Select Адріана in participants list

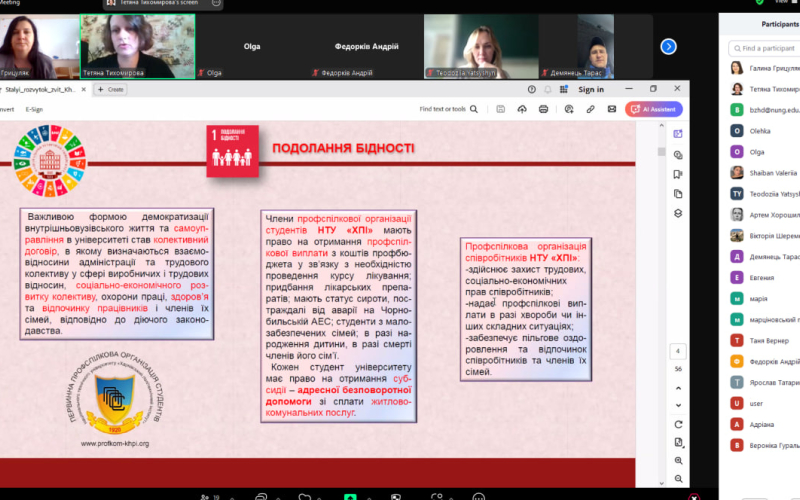click(764, 424)
